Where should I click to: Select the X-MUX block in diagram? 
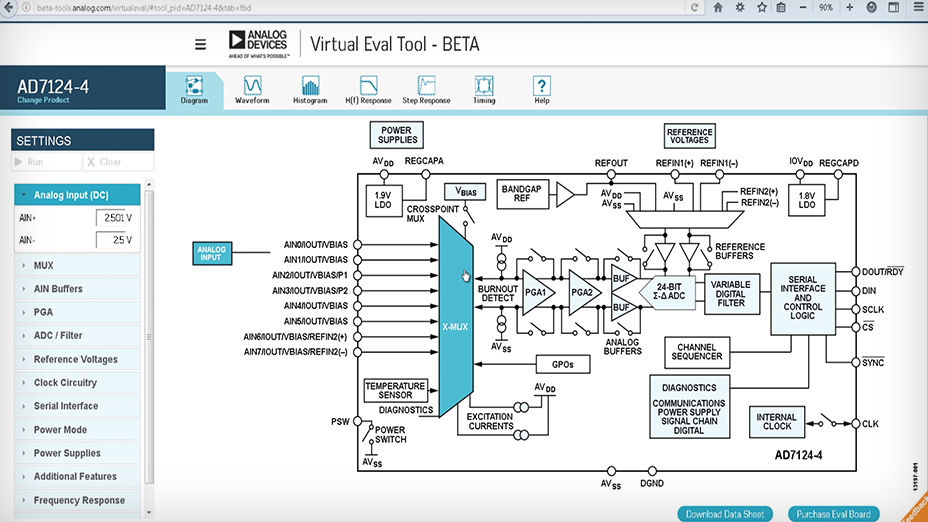coord(455,317)
